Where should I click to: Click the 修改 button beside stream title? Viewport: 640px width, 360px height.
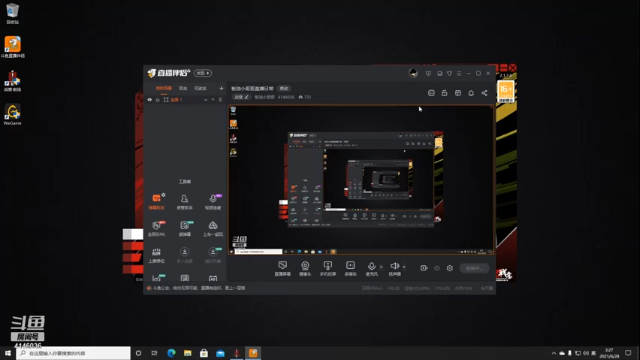(x=284, y=89)
